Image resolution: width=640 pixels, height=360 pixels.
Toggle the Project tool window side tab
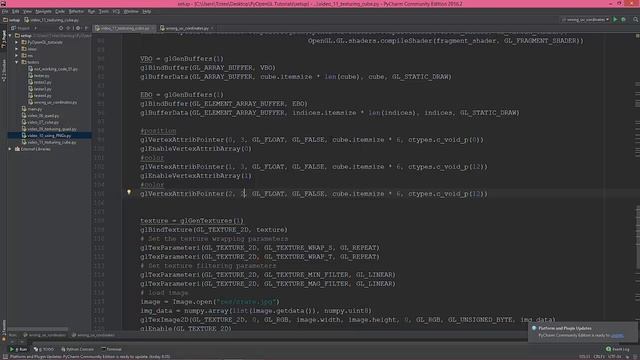coord(4,40)
